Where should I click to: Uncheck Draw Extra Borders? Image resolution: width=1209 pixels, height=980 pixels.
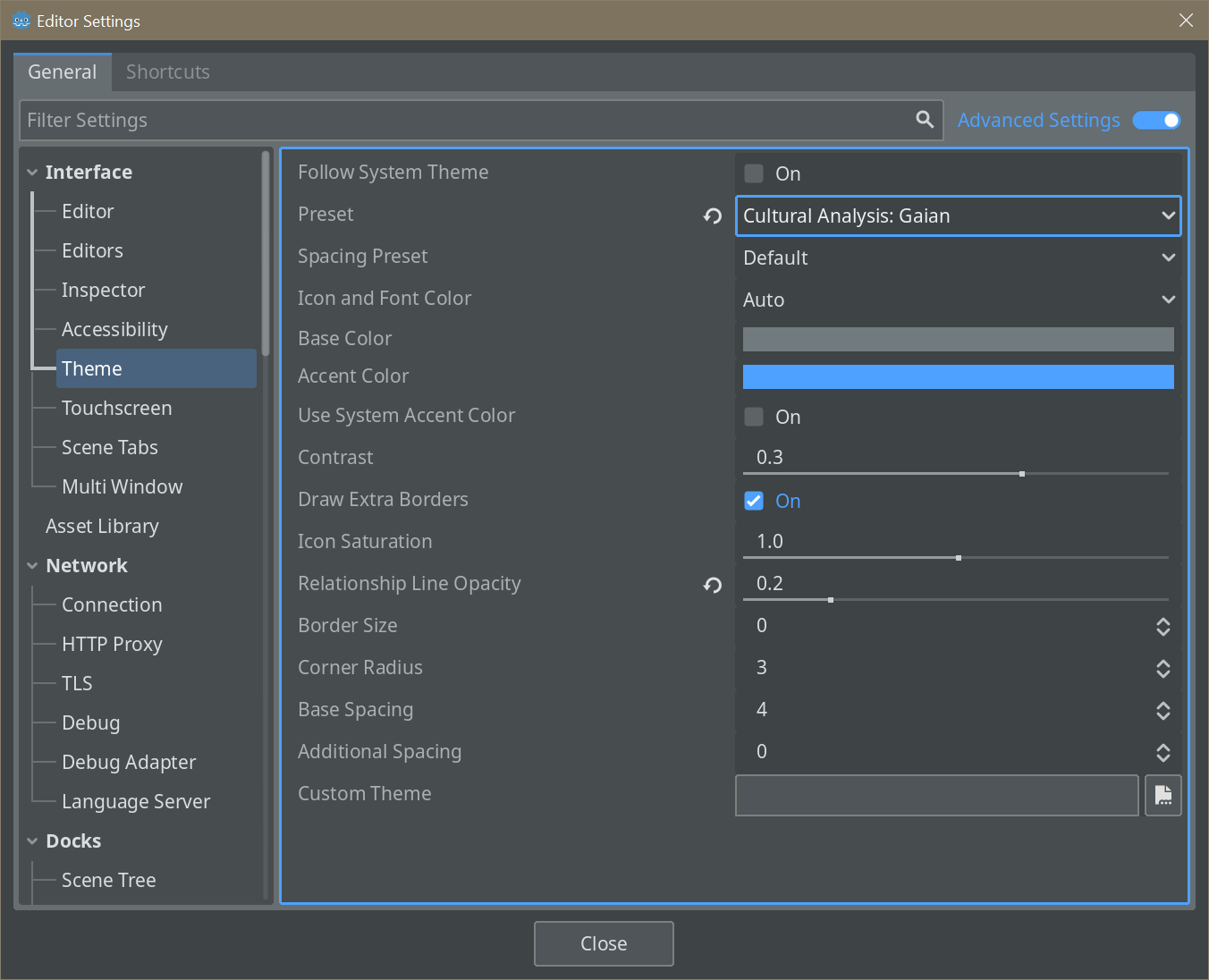754,501
